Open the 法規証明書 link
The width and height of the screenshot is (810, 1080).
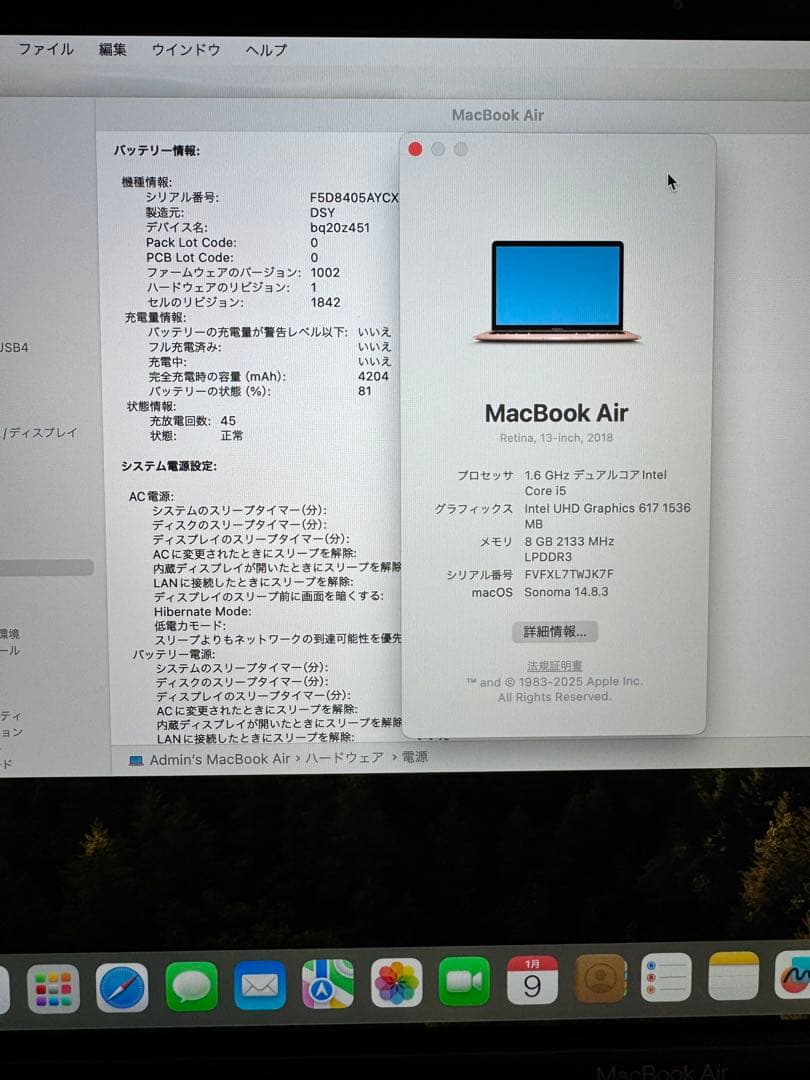point(556,665)
